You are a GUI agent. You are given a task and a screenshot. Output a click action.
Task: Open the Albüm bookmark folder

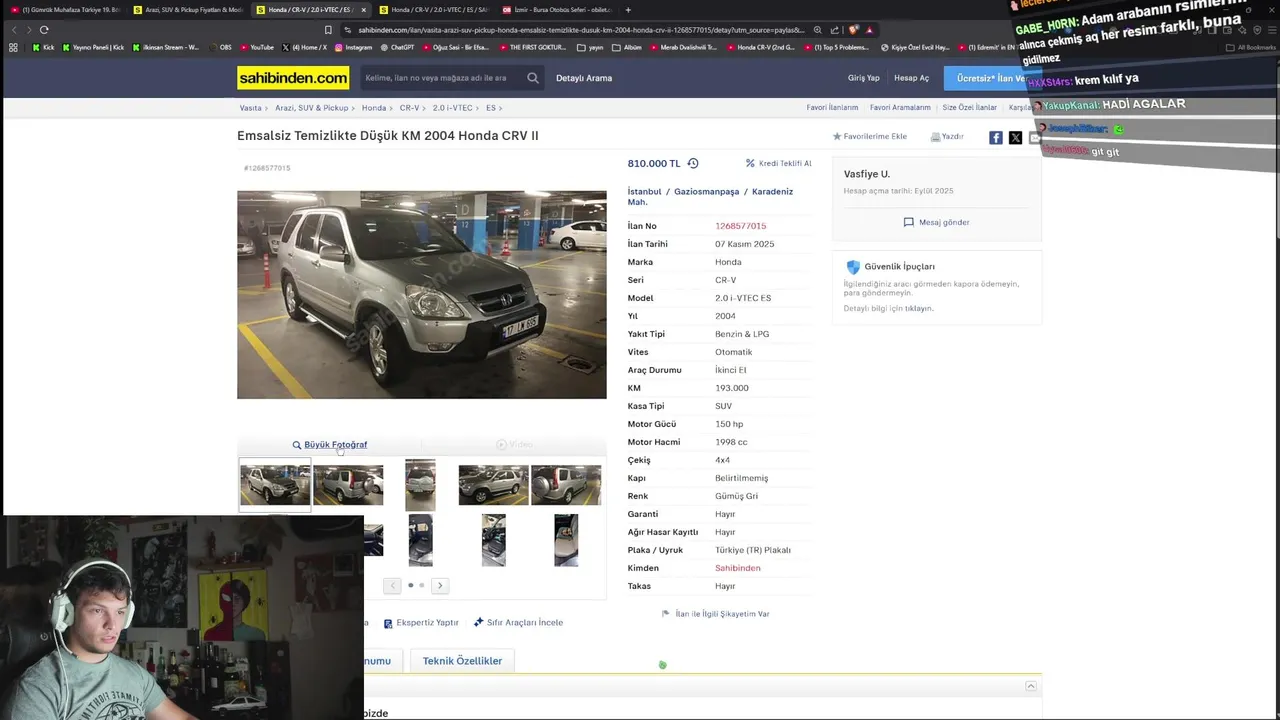click(627, 47)
